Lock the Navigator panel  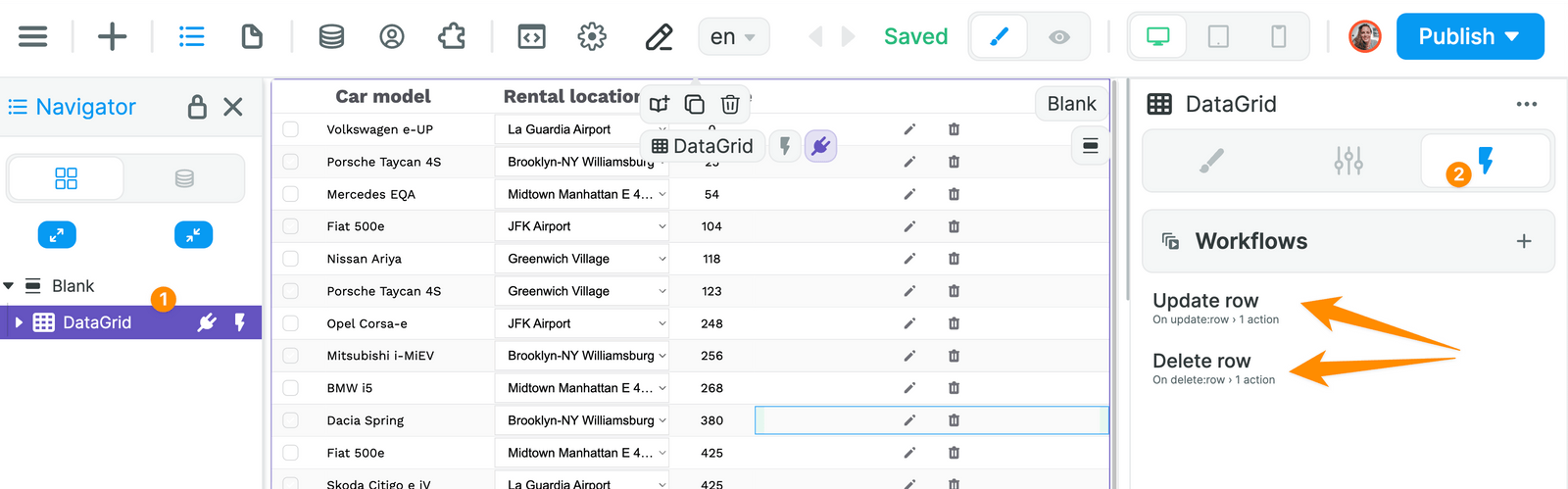[x=197, y=106]
